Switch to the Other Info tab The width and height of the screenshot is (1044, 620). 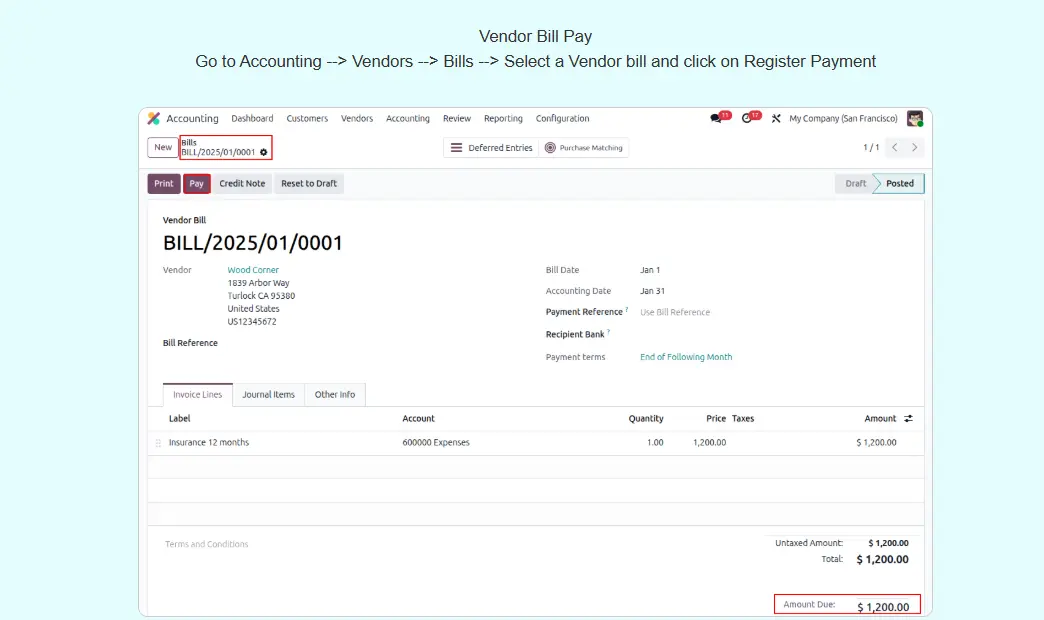pyautogui.click(x=334, y=395)
